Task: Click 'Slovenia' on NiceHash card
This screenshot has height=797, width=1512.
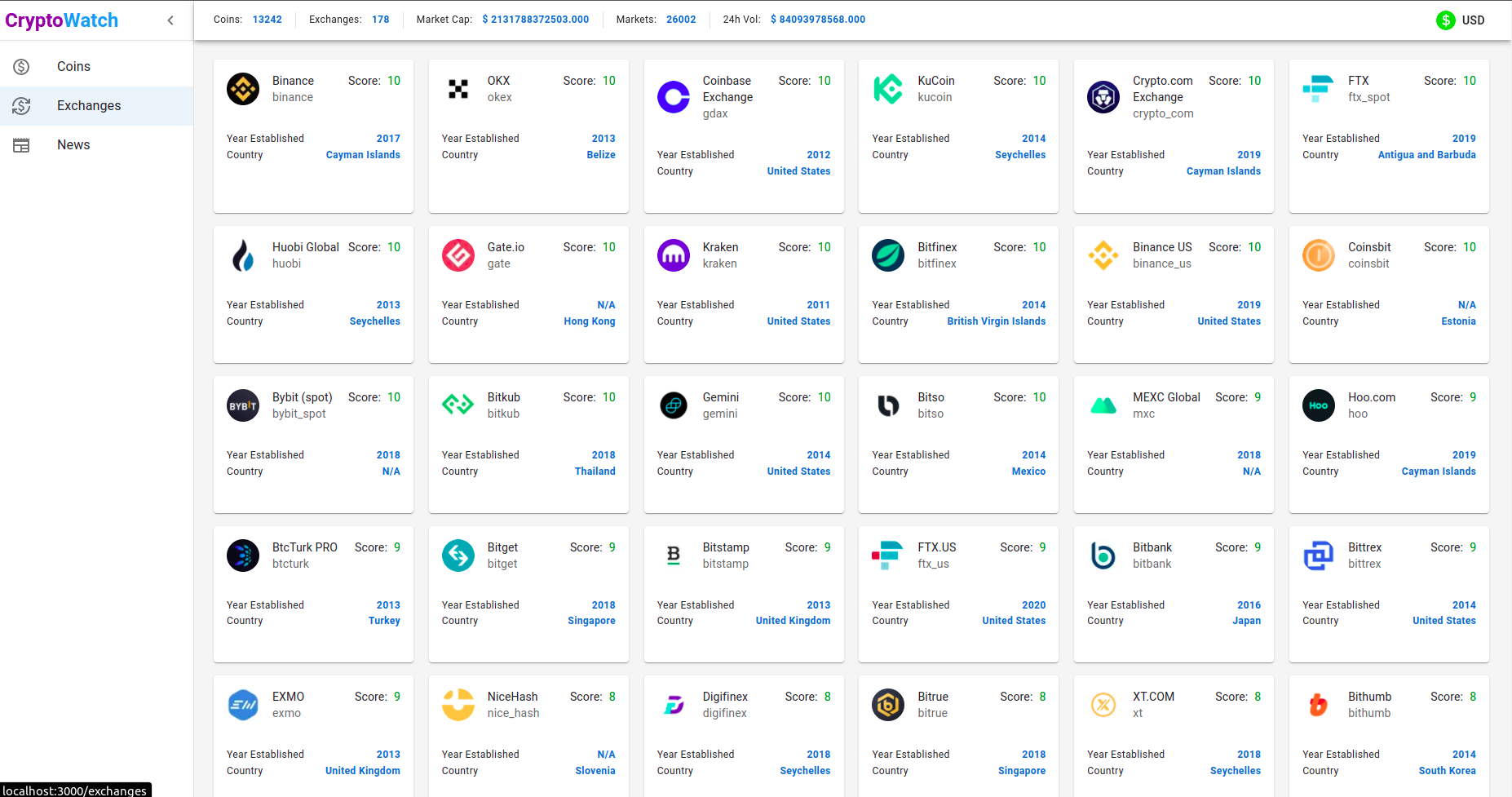Action: coord(595,771)
